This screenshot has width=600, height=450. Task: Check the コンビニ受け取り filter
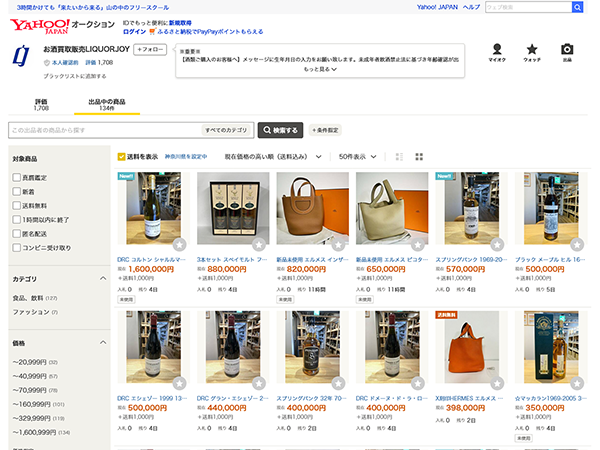click(16, 248)
